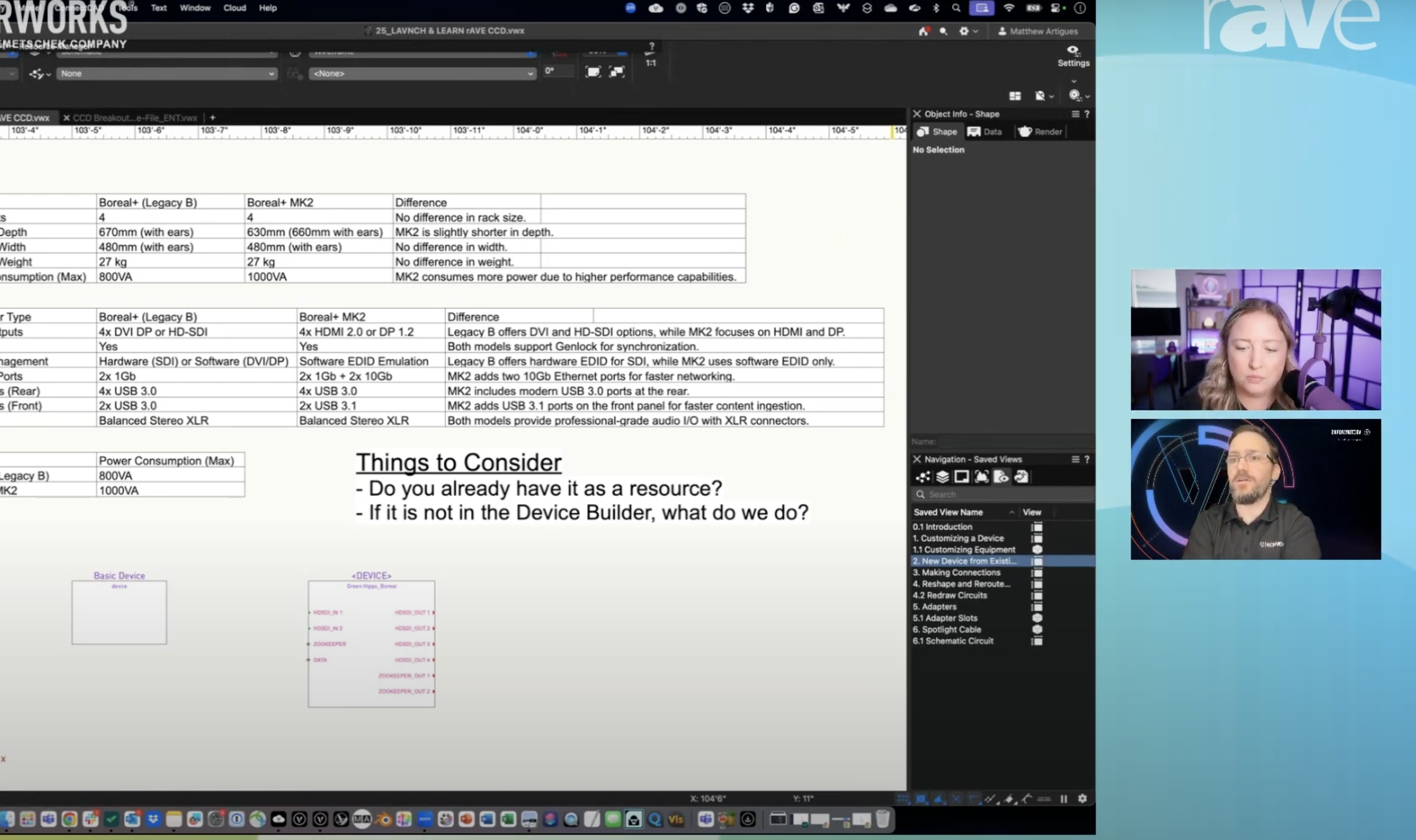Click the rotation angle 0° field

(x=558, y=71)
